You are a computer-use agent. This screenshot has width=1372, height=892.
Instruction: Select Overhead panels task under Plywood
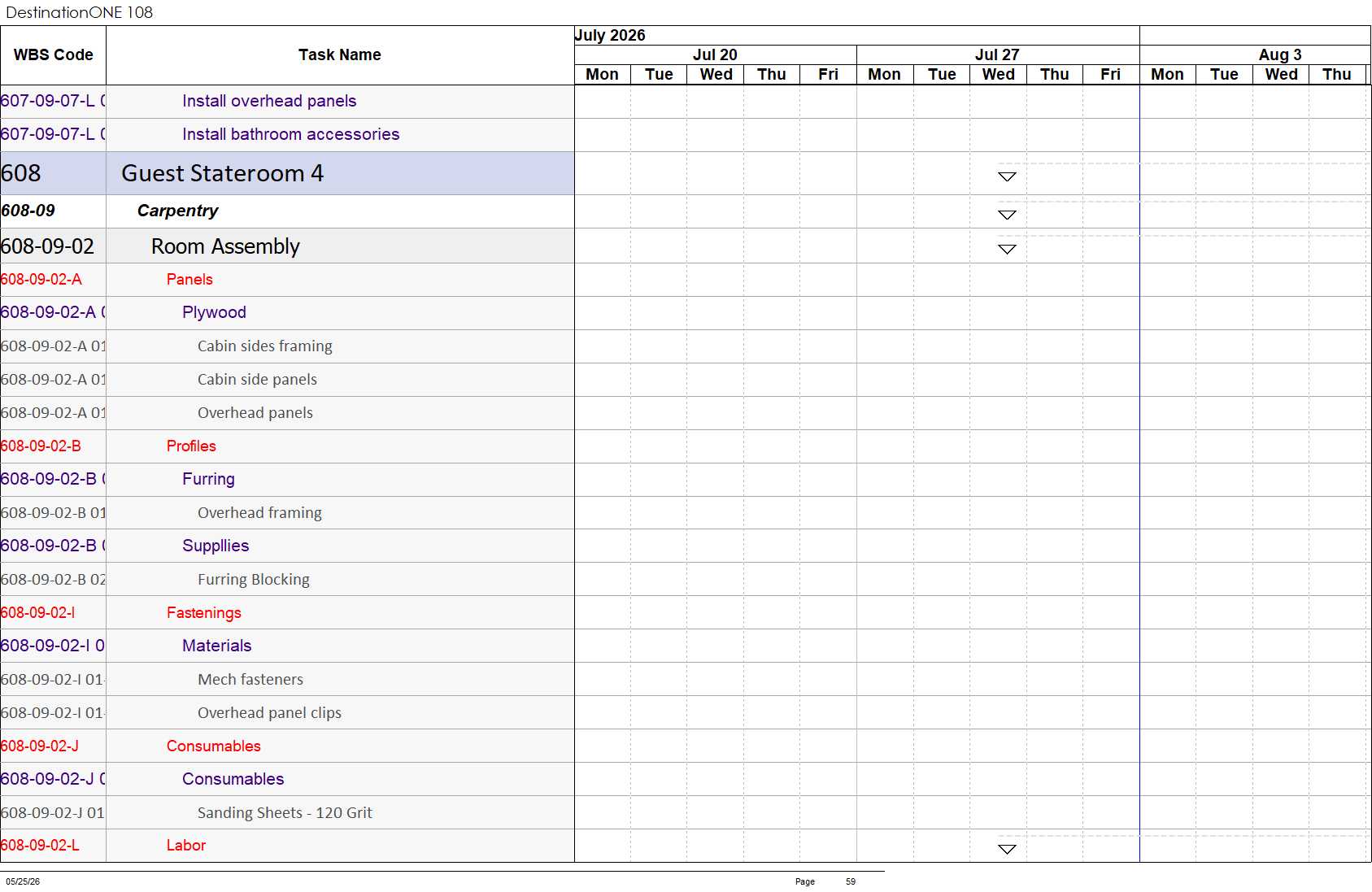click(255, 413)
